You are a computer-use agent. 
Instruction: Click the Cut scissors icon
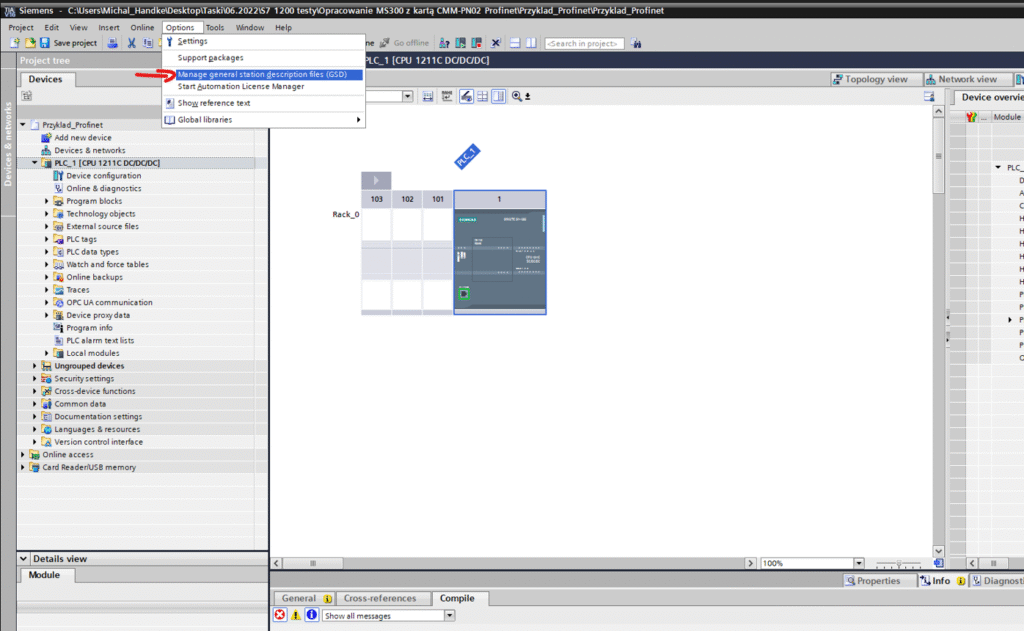pyautogui.click(x=131, y=43)
